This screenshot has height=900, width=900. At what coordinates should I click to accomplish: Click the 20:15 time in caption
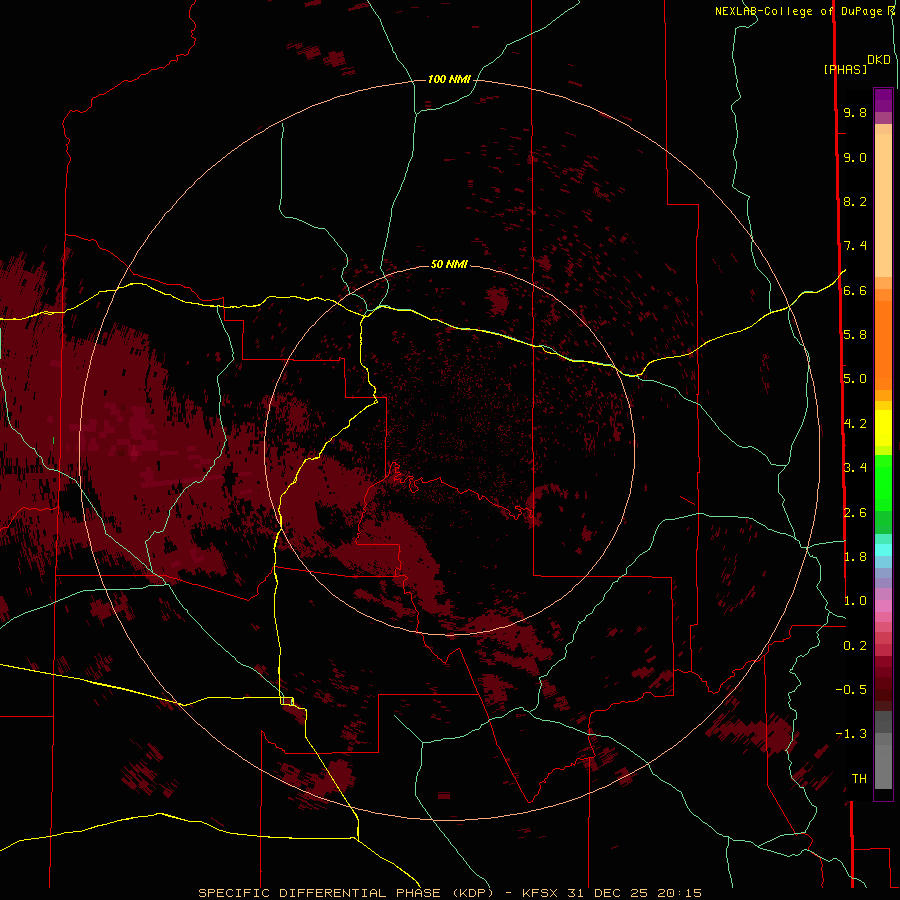click(x=680, y=893)
